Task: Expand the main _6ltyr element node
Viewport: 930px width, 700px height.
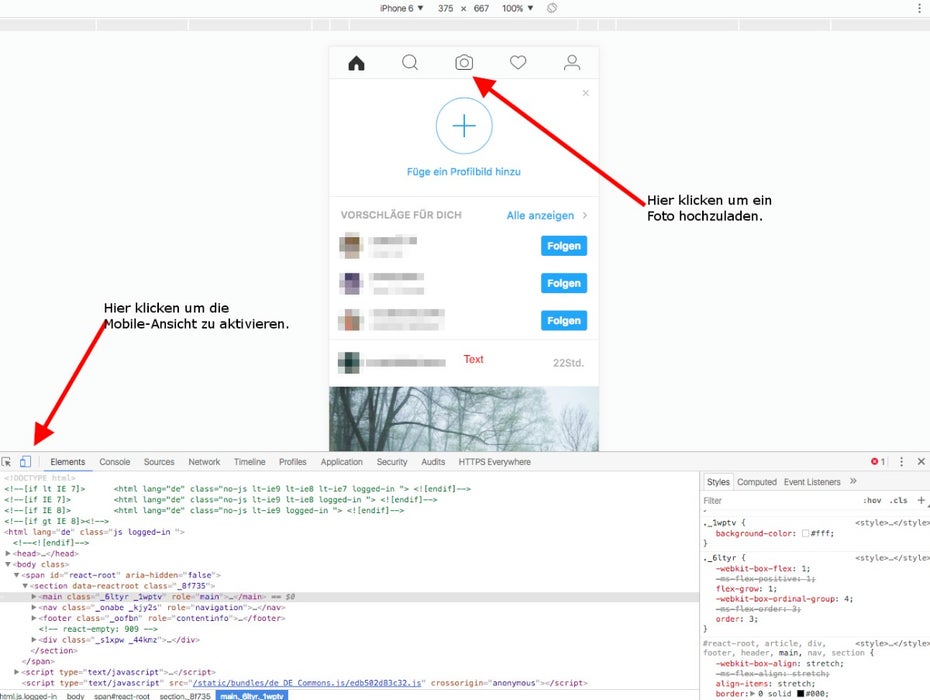Action: 34,597
